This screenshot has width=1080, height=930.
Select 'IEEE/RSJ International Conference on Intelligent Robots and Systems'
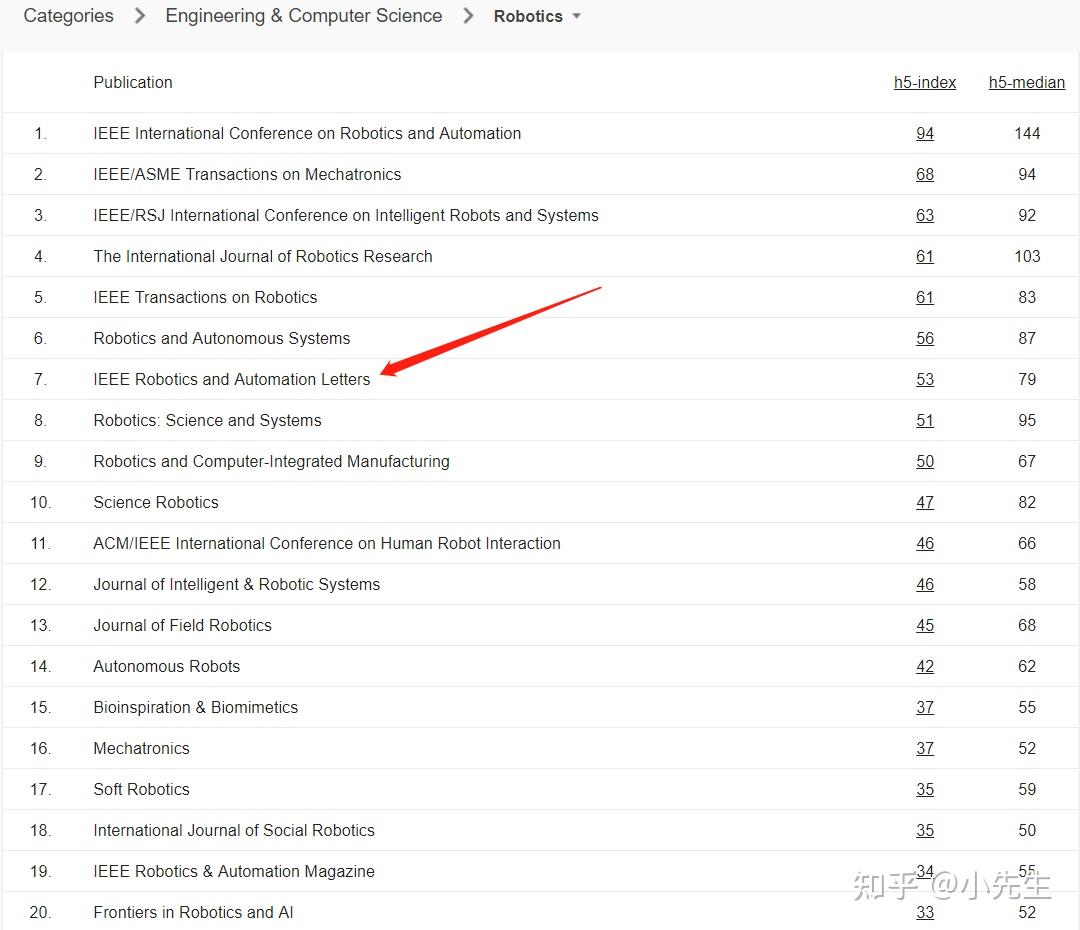tap(346, 216)
